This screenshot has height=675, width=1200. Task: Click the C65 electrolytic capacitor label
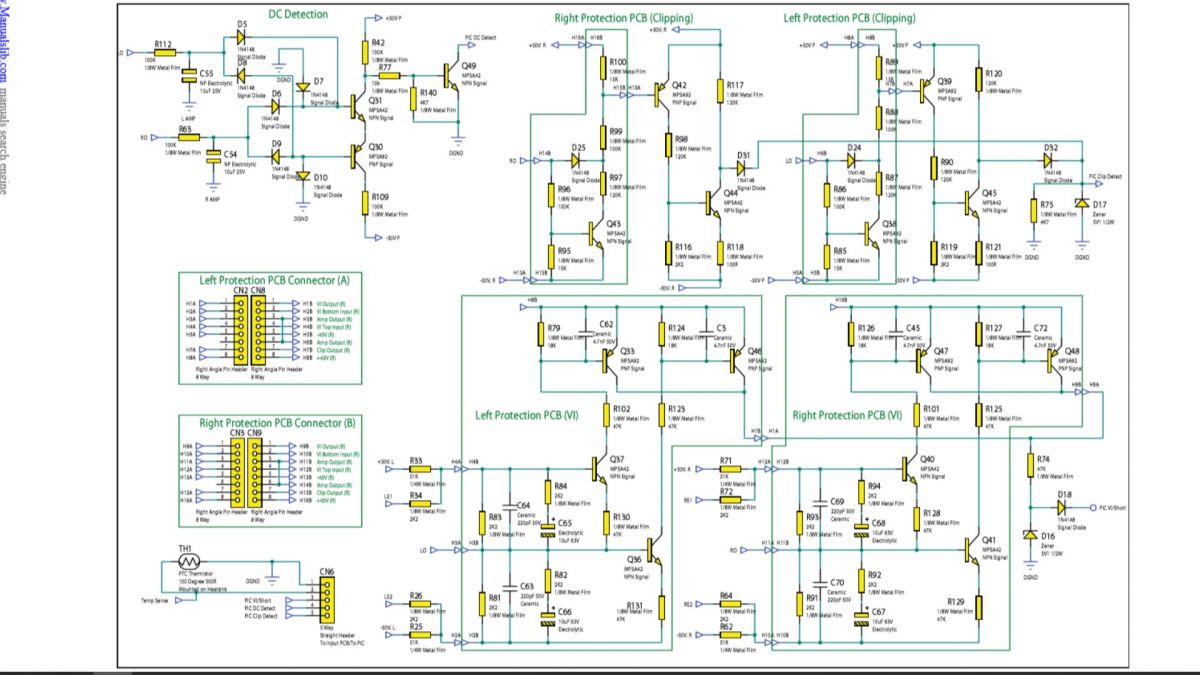(565, 522)
